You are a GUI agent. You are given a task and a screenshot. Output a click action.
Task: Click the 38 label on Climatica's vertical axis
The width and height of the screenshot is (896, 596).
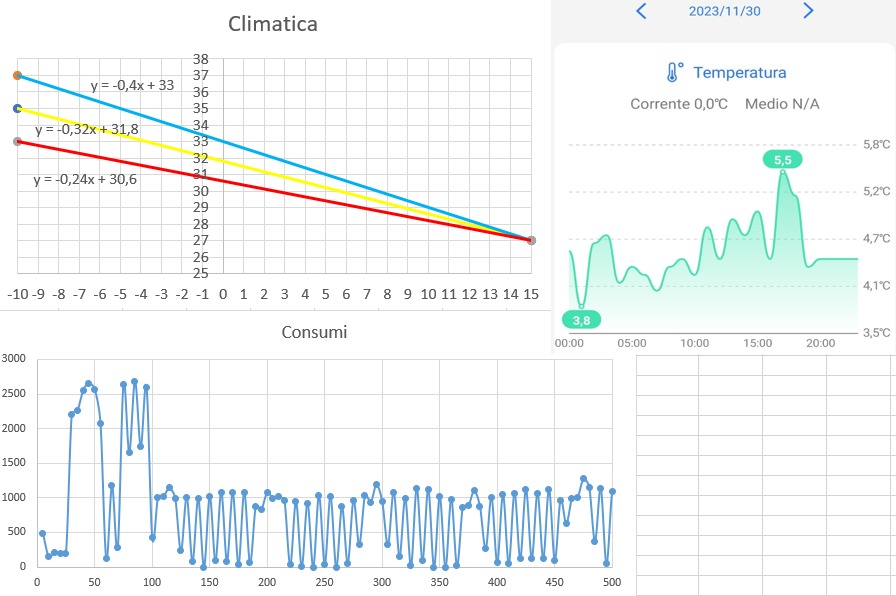tap(201, 59)
